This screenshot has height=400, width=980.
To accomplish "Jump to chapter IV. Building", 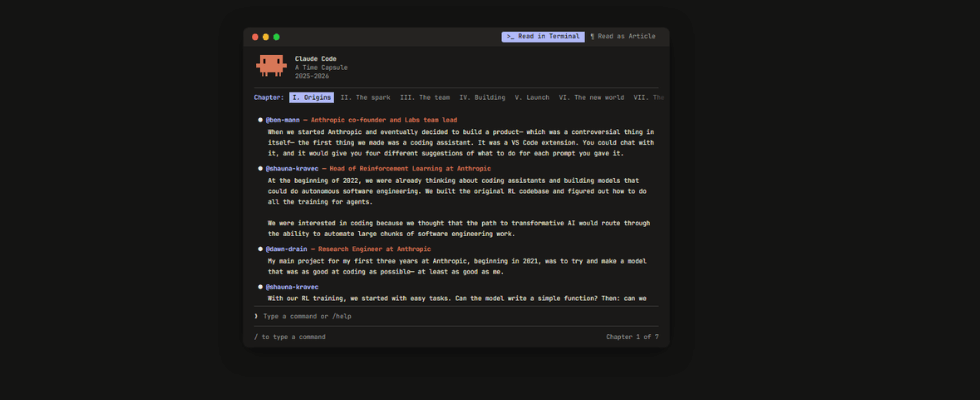I will 482,98.
